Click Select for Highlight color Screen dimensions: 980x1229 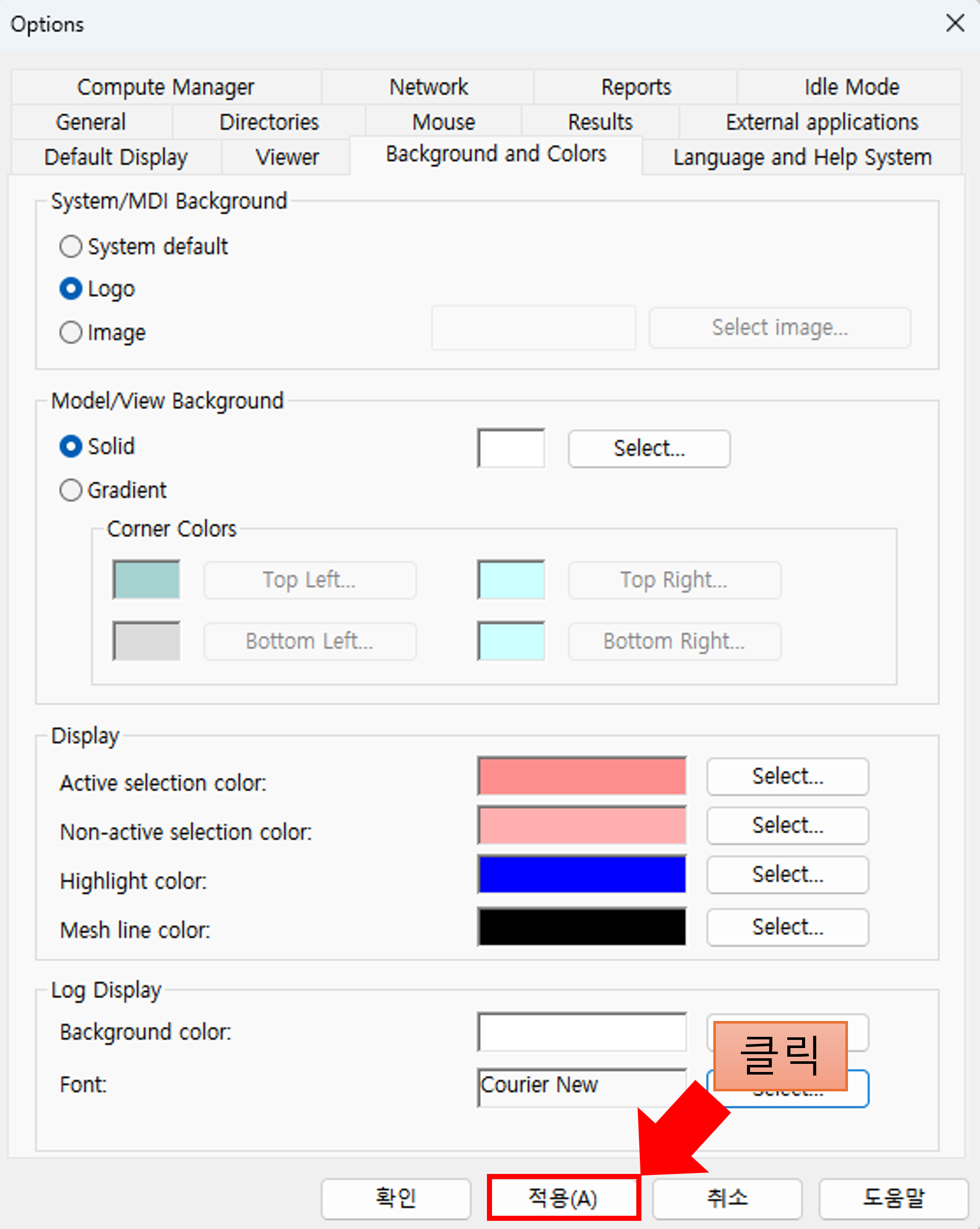click(x=787, y=874)
